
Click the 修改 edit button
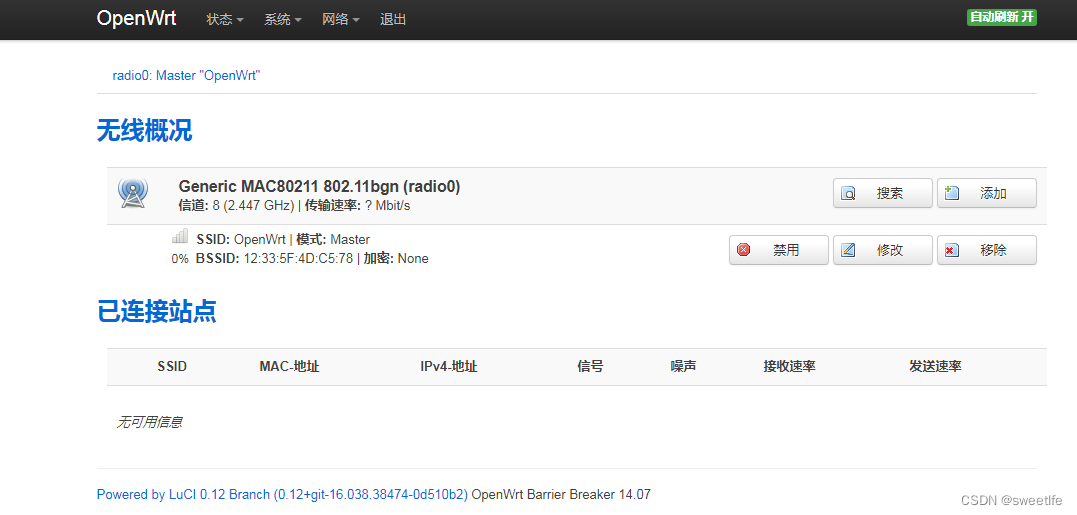(883, 250)
